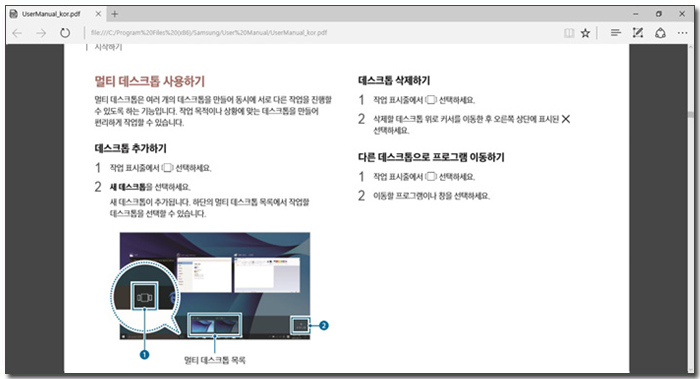
Task: Click the multi-desktop illustration image
Action: coord(215,286)
